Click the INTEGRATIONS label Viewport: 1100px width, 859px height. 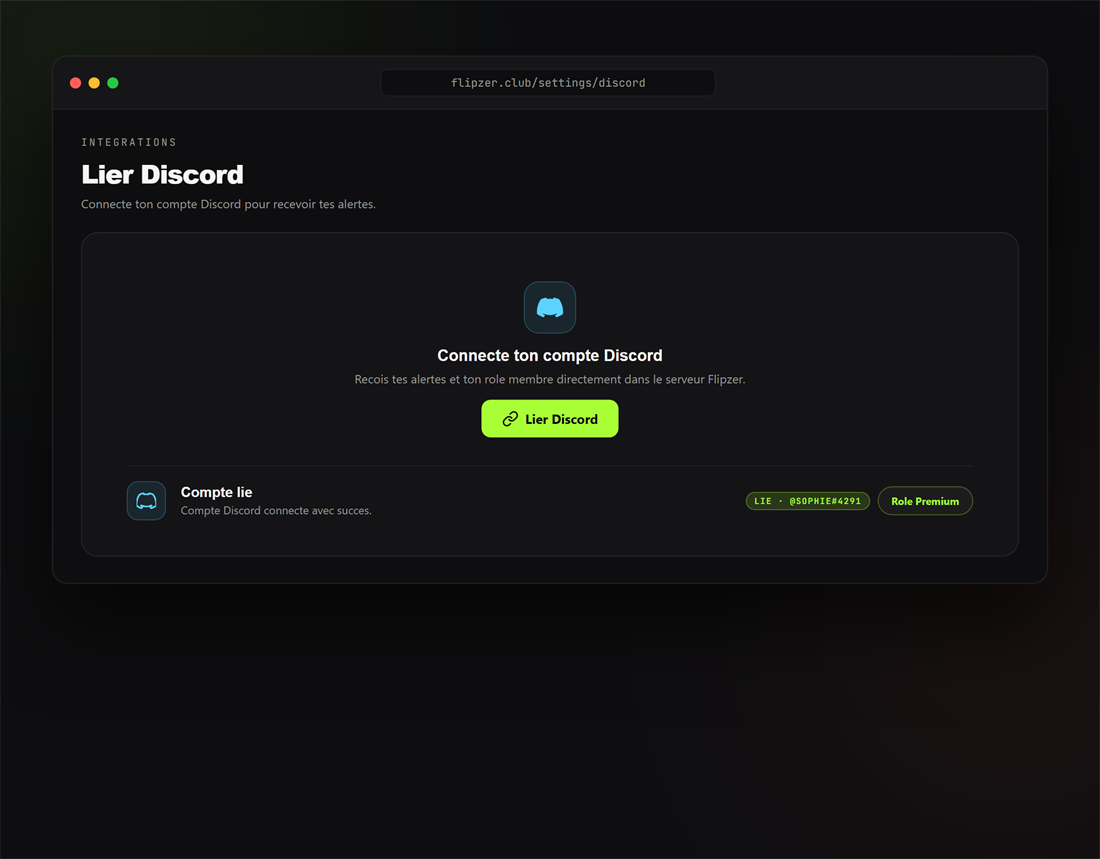click(128, 142)
